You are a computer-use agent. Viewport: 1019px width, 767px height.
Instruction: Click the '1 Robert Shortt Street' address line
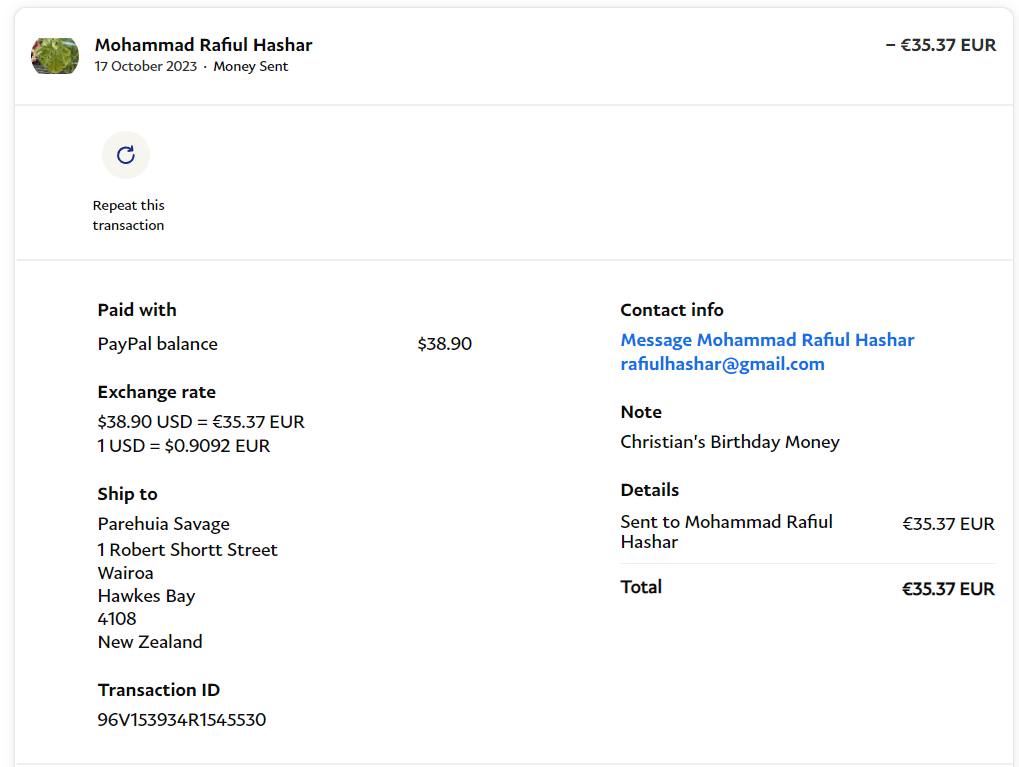[188, 550]
